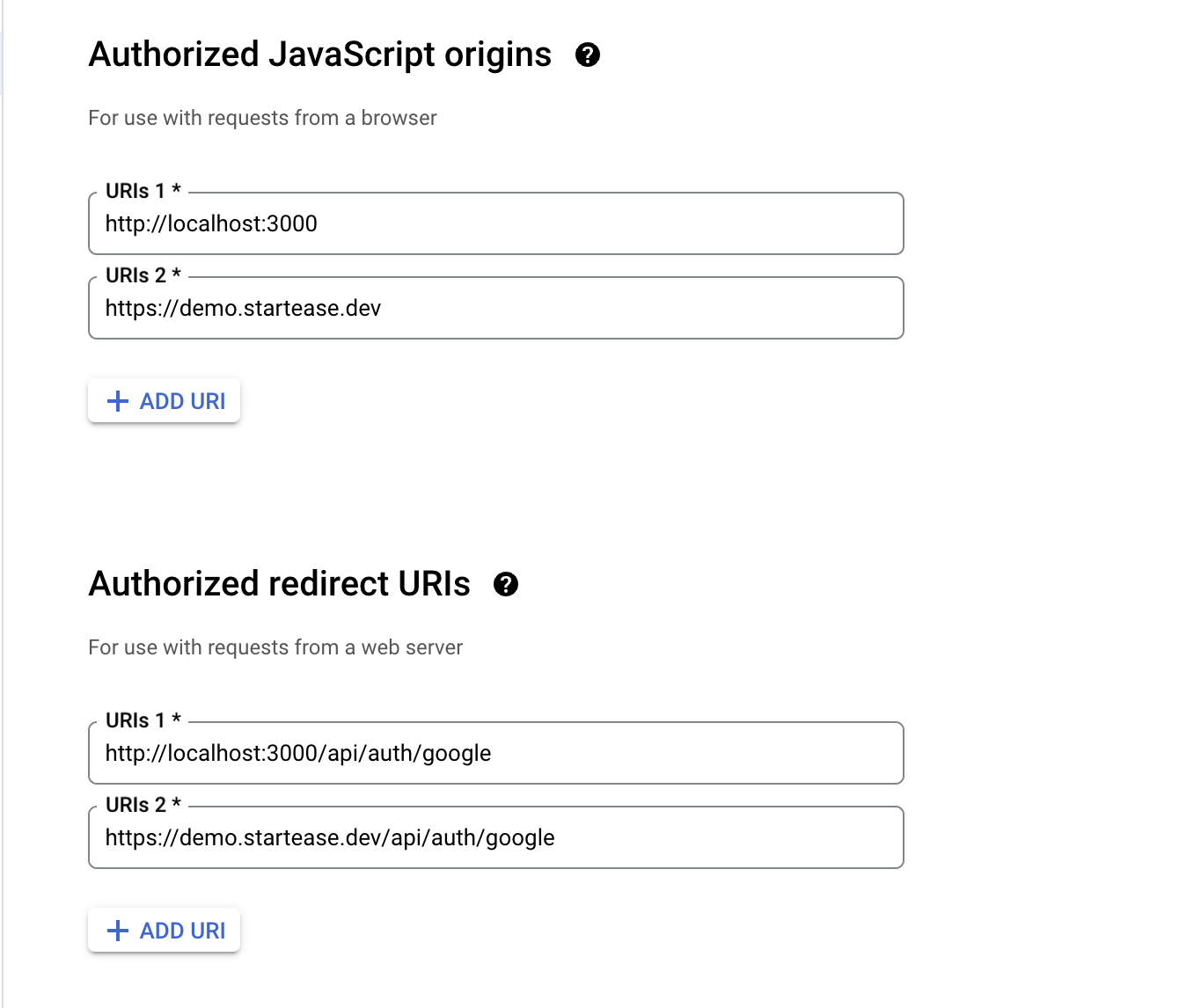Focus the localhost redirect URI field
Viewport: 1179px width, 1008px height.
coord(495,753)
